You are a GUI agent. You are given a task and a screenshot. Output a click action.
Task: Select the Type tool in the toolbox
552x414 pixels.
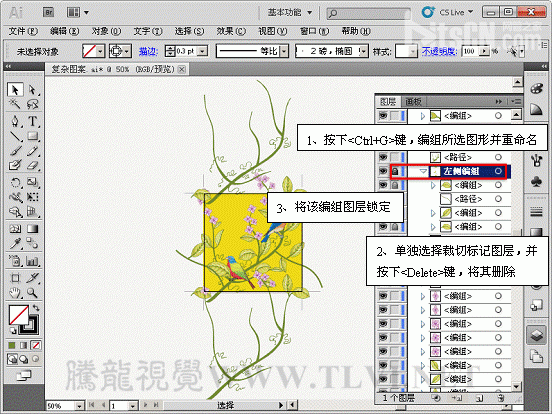pyautogui.click(x=32, y=121)
